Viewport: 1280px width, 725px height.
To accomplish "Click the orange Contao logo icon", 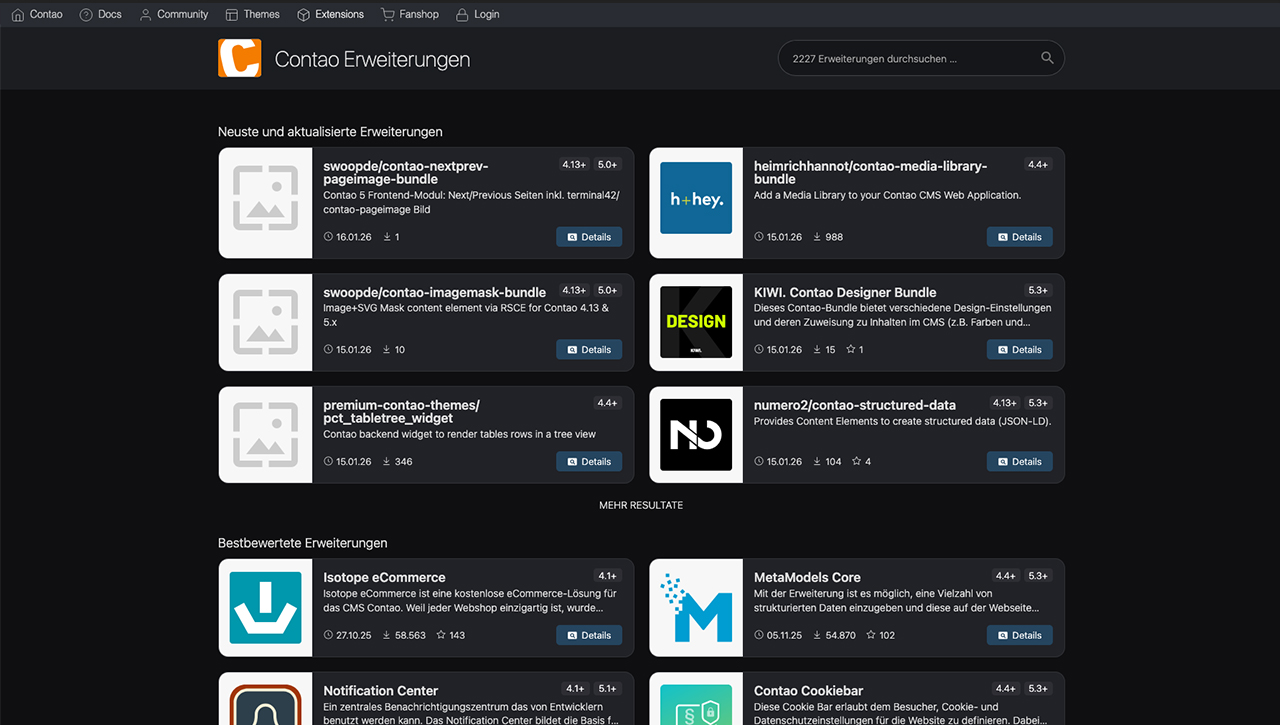I will [239, 58].
